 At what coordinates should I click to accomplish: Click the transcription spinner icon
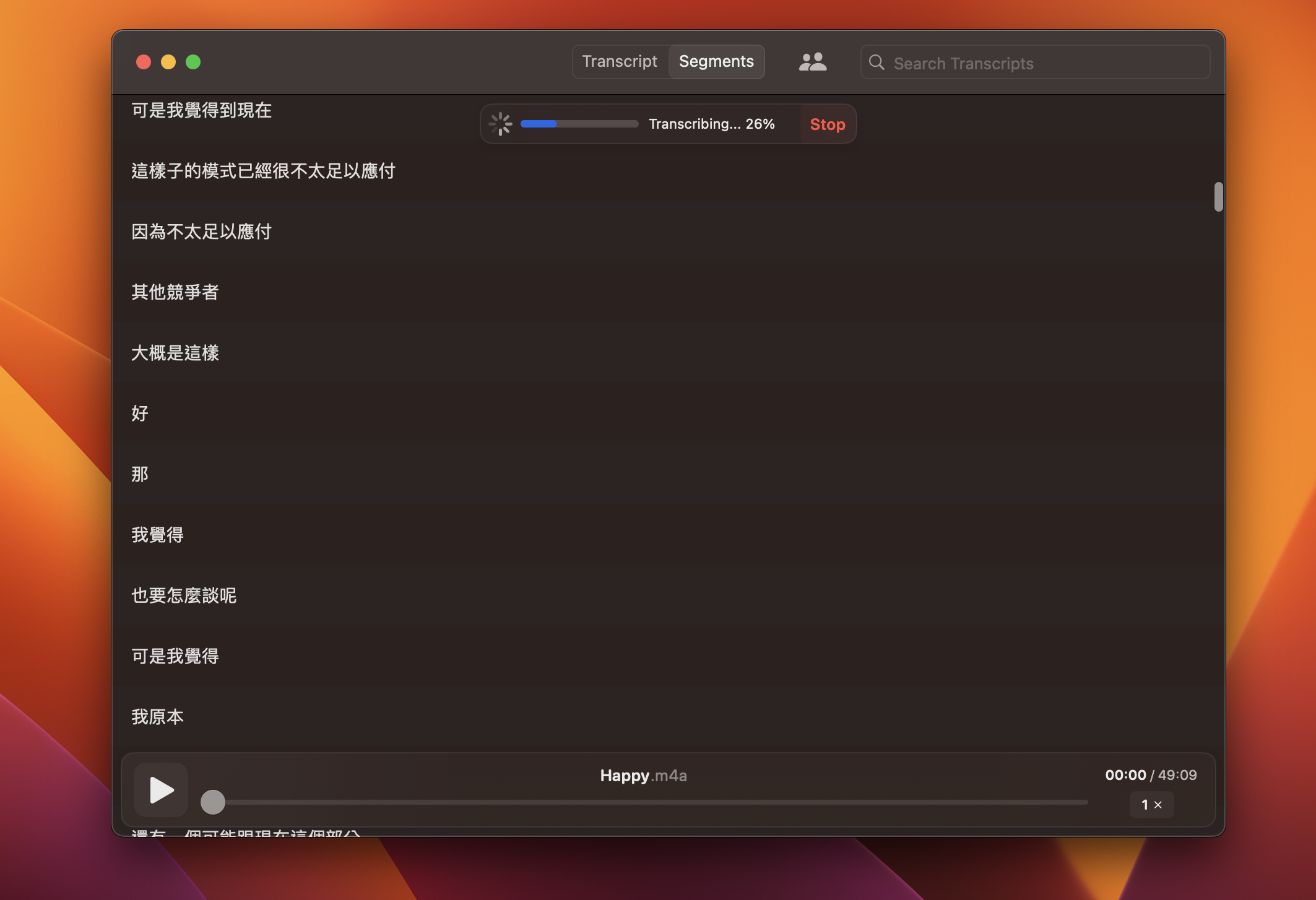(x=500, y=124)
